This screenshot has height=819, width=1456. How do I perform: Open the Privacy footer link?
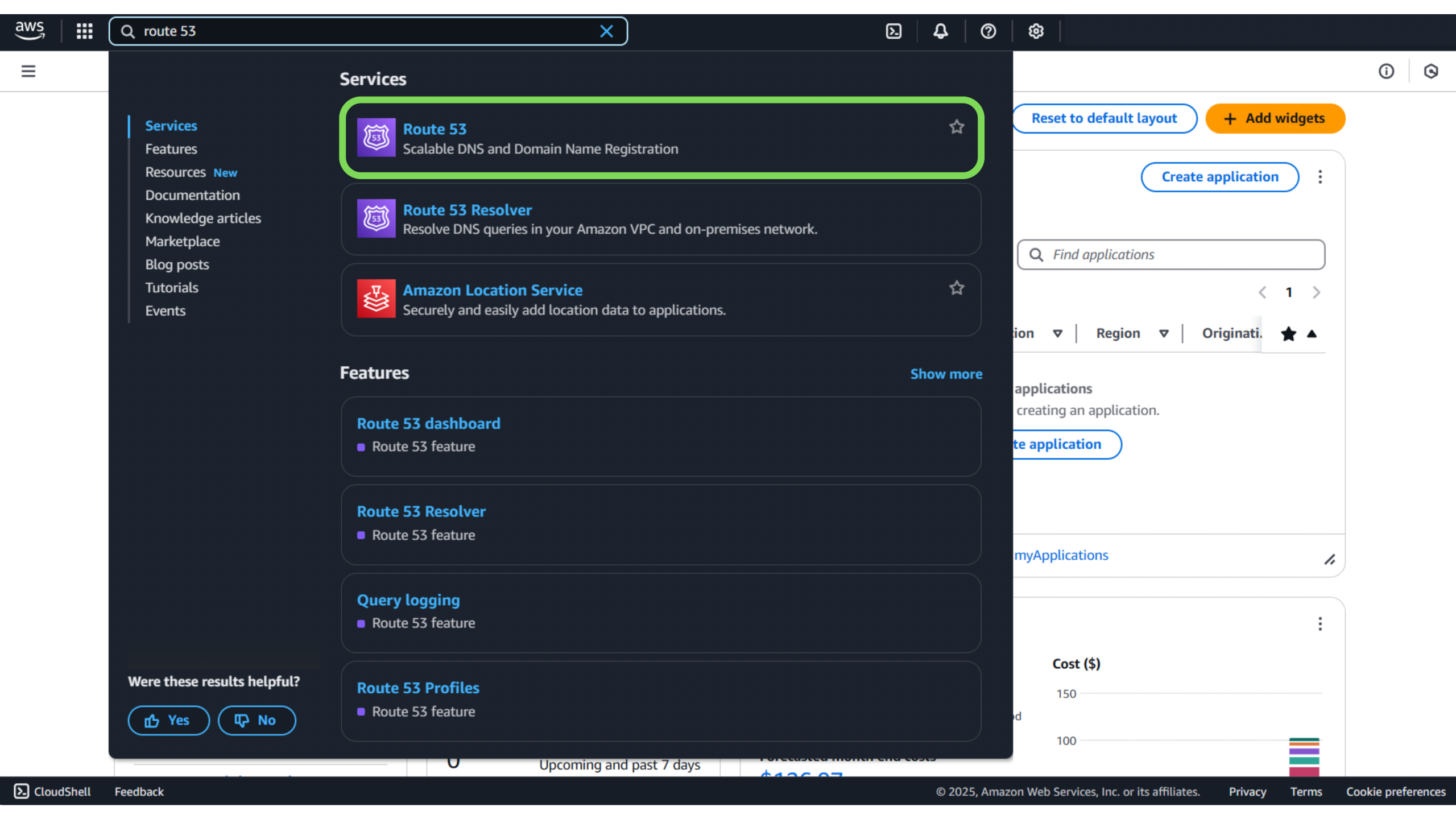tap(1247, 792)
